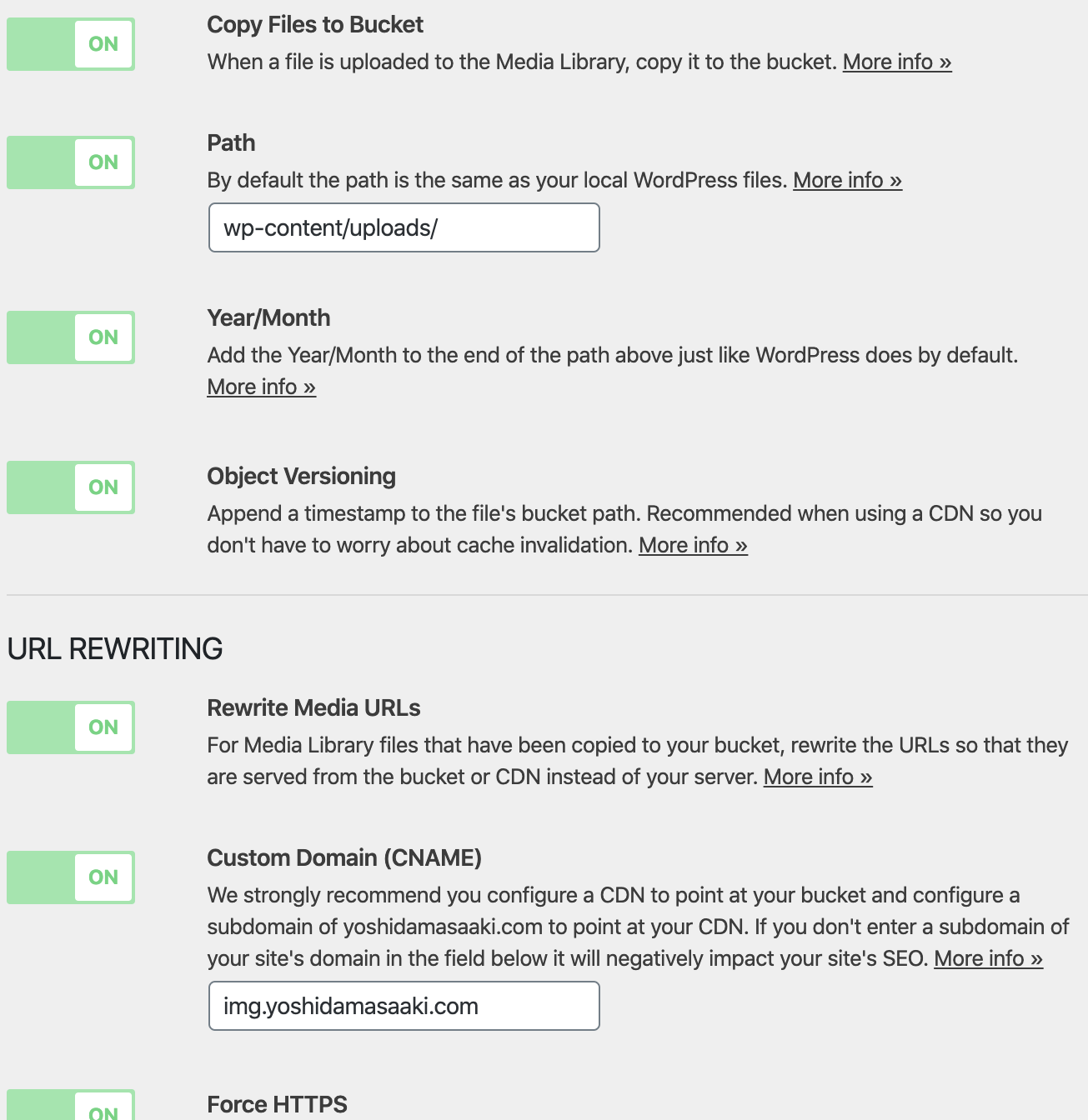Turn off the Custom Domain (CNAME) toggle
Image resolution: width=1088 pixels, height=1120 pixels.
[71, 877]
